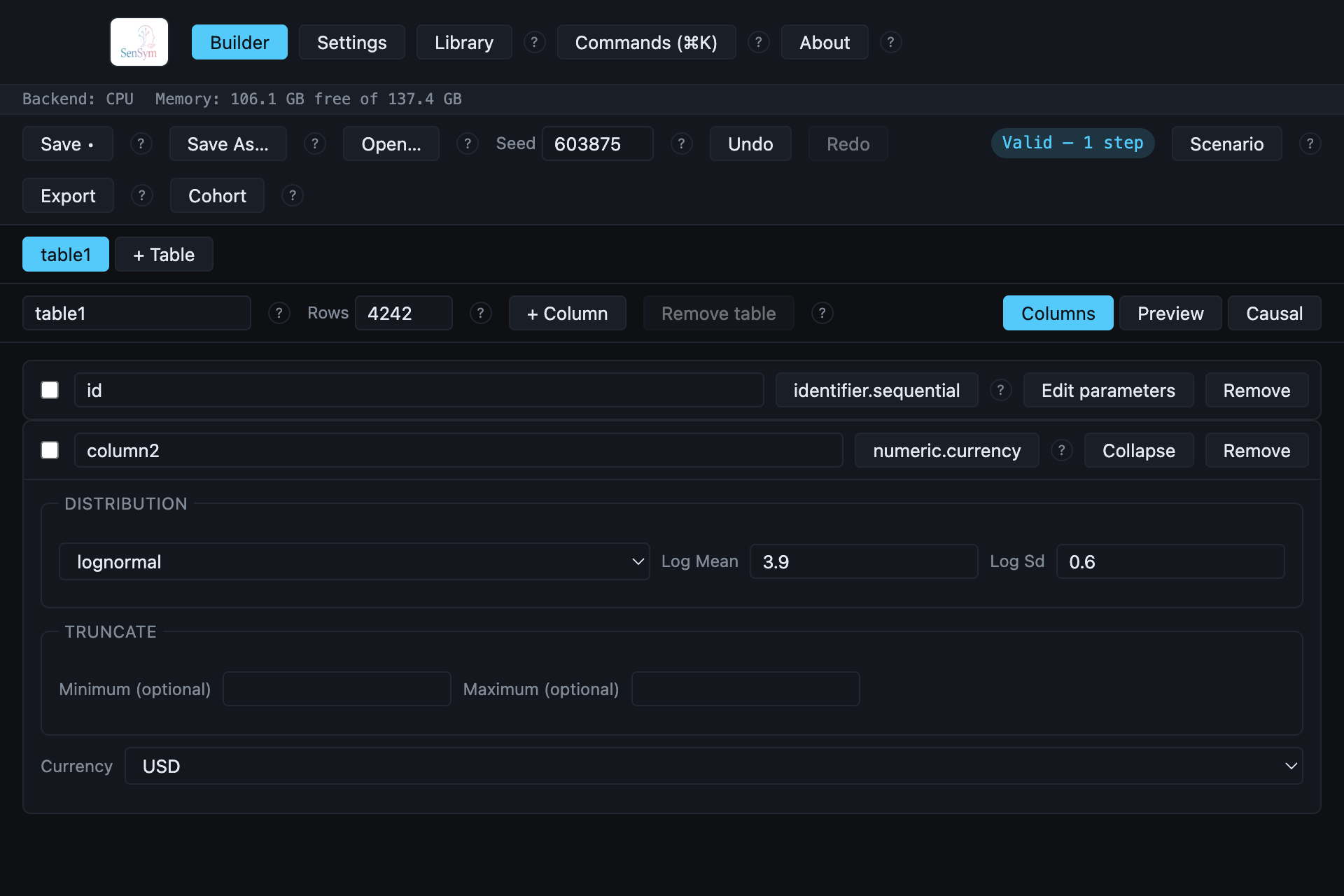Remove the id column

pyautogui.click(x=1256, y=390)
